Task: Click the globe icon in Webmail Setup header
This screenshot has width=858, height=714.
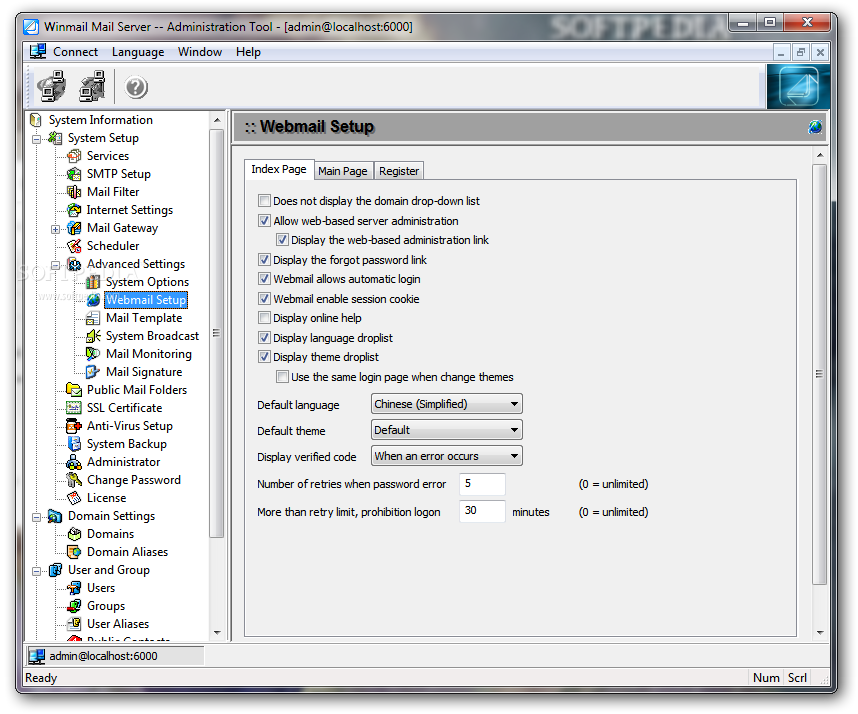Action: [815, 127]
